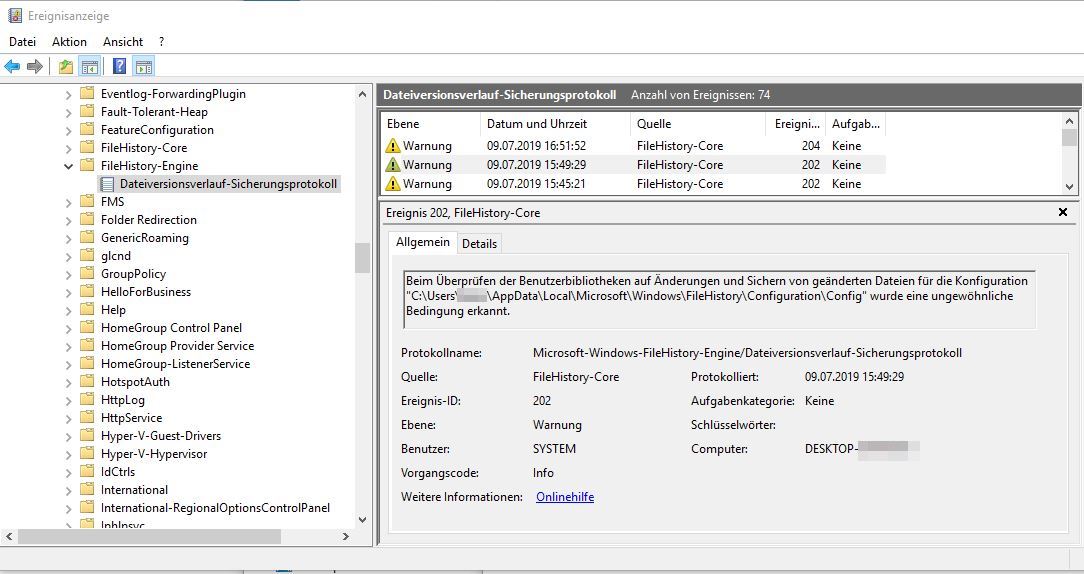Image resolution: width=1084 pixels, height=574 pixels.
Task: Click the blue help question mark icon
Action: point(119,67)
